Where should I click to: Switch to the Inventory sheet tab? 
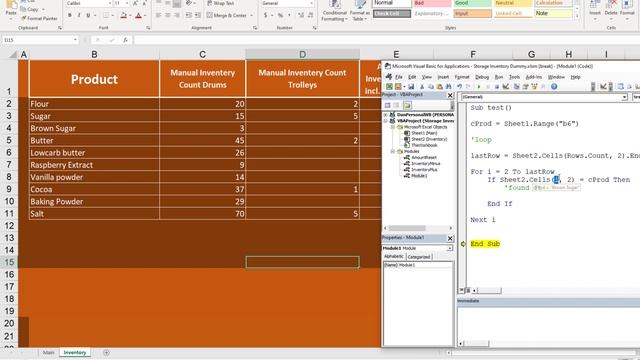tap(75, 353)
